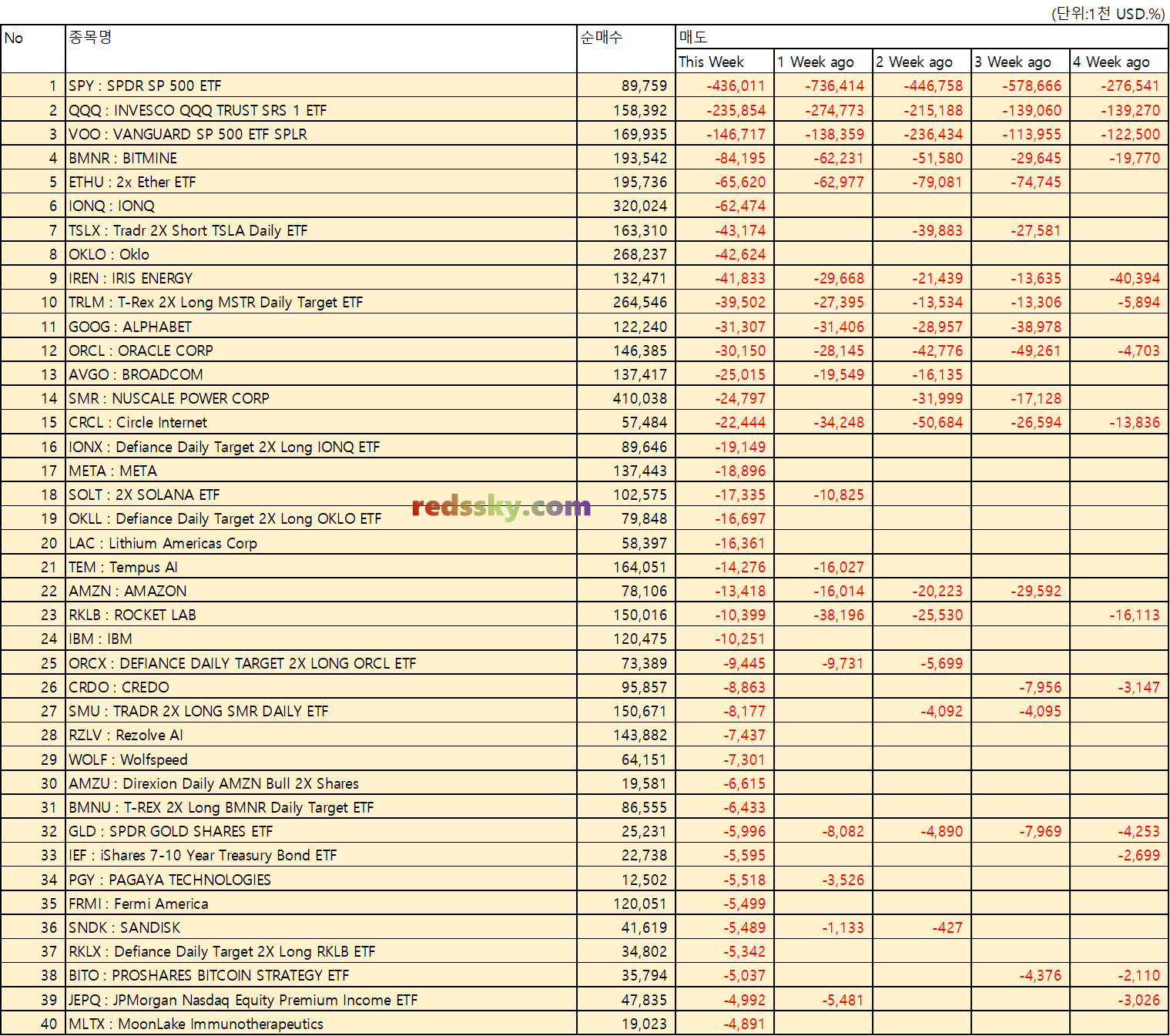Image resolution: width=1170 pixels, height=1036 pixels.
Task: Select the '2 Week ago' column header
Action: tap(922, 62)
